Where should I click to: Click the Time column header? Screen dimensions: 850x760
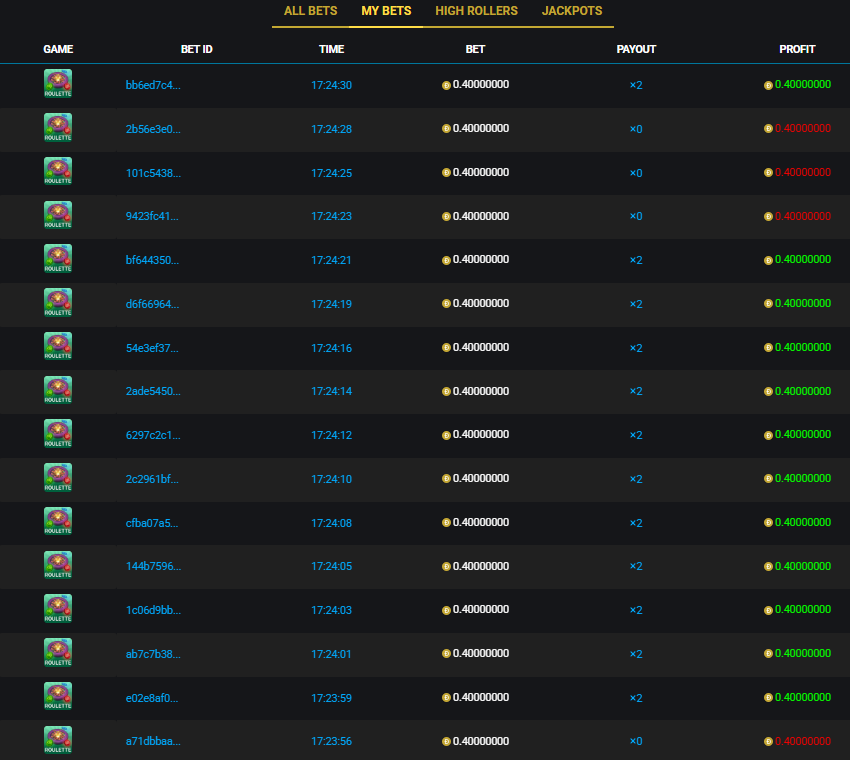(x=332, y=49)
